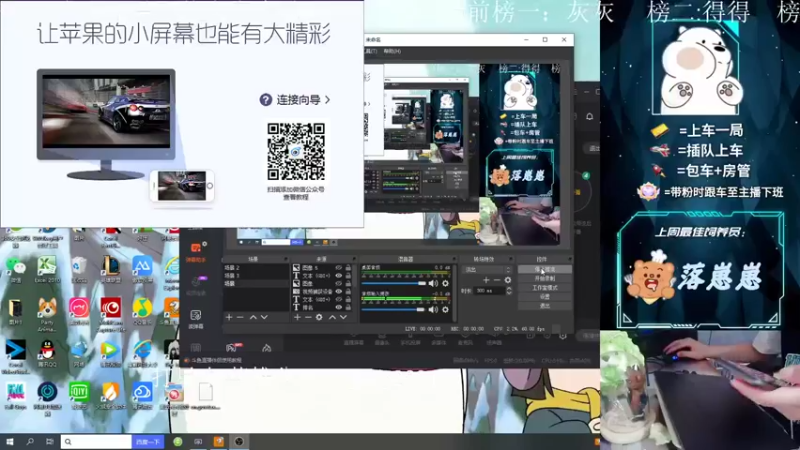The width and height of the screenshot is (800, 450).
Task: Remove the selected scene with minus icon
Action: tap(240, 317)
